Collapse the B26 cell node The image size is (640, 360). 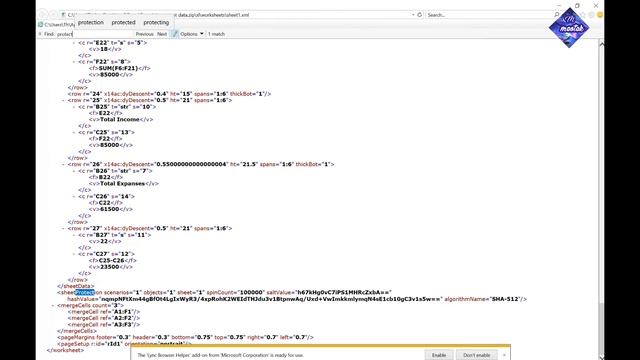pyautogui.click(x=74, y=171)
